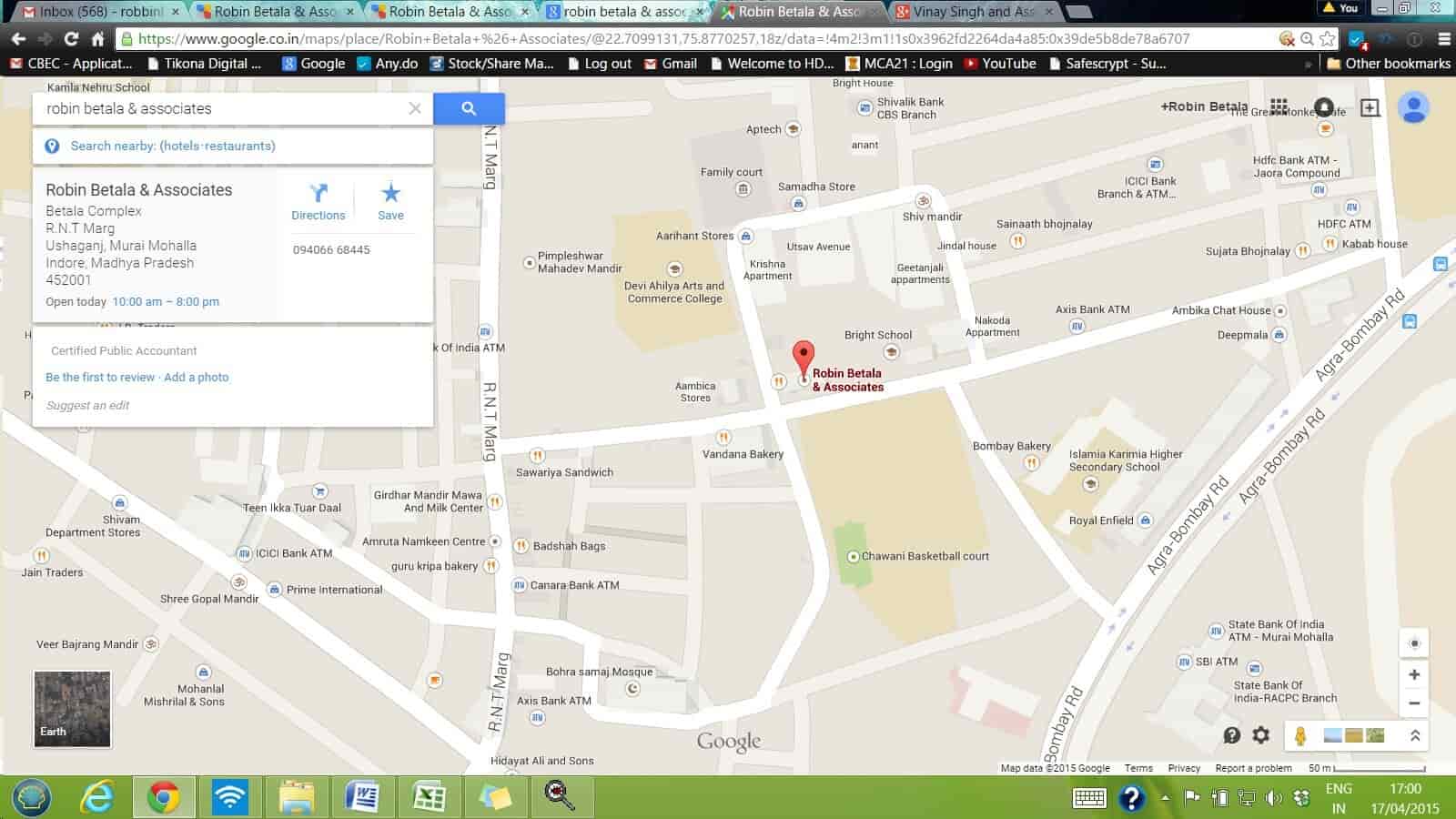Image resolution: width=1456 pixels, height=819 pixels.
Task: Click Suggest an edit link
Action: [87, 405]
